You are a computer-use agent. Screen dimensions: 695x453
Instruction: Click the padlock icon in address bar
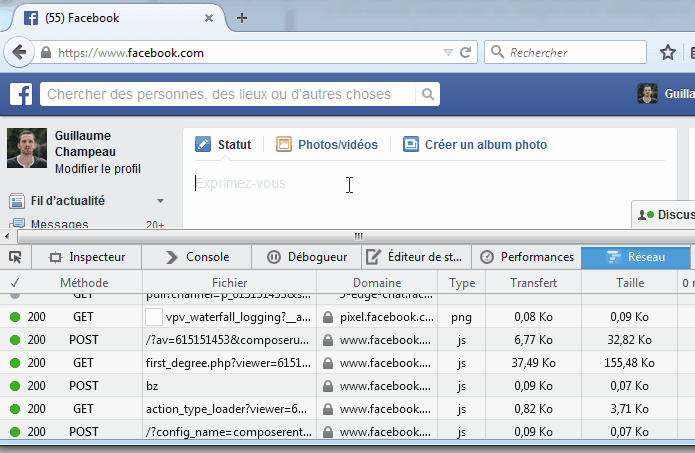click(x=46, y=53)
